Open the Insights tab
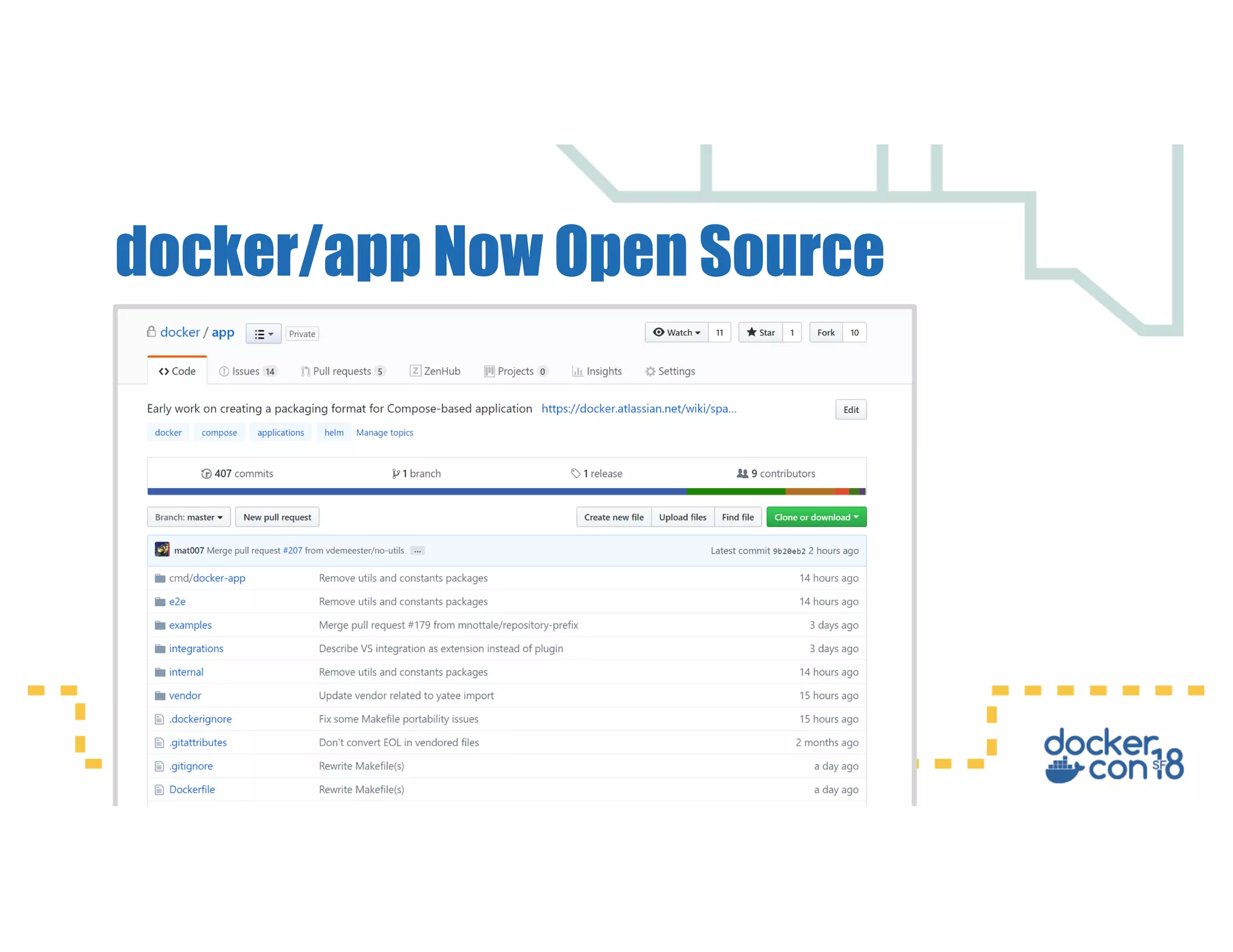Screen dimensions: 1233x952 tap(597, 371)
